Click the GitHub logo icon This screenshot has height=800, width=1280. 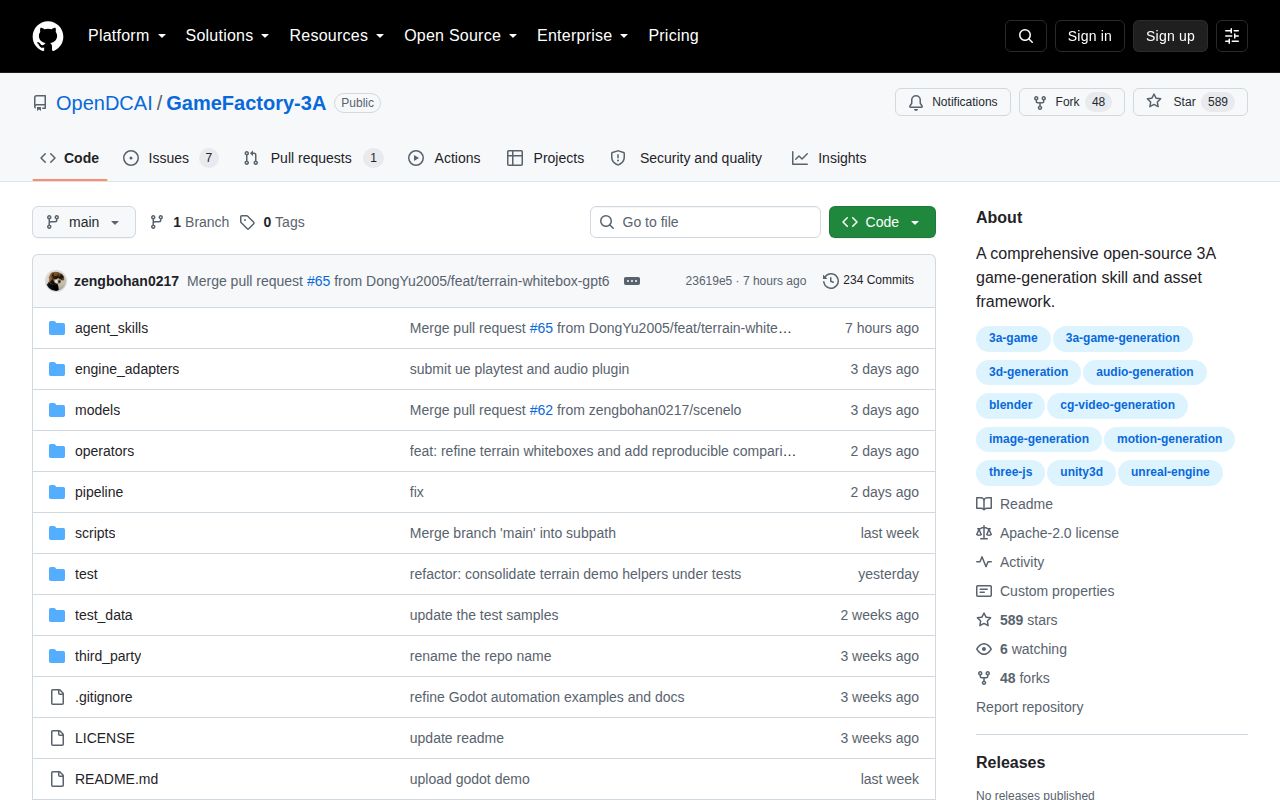point(48,36)
